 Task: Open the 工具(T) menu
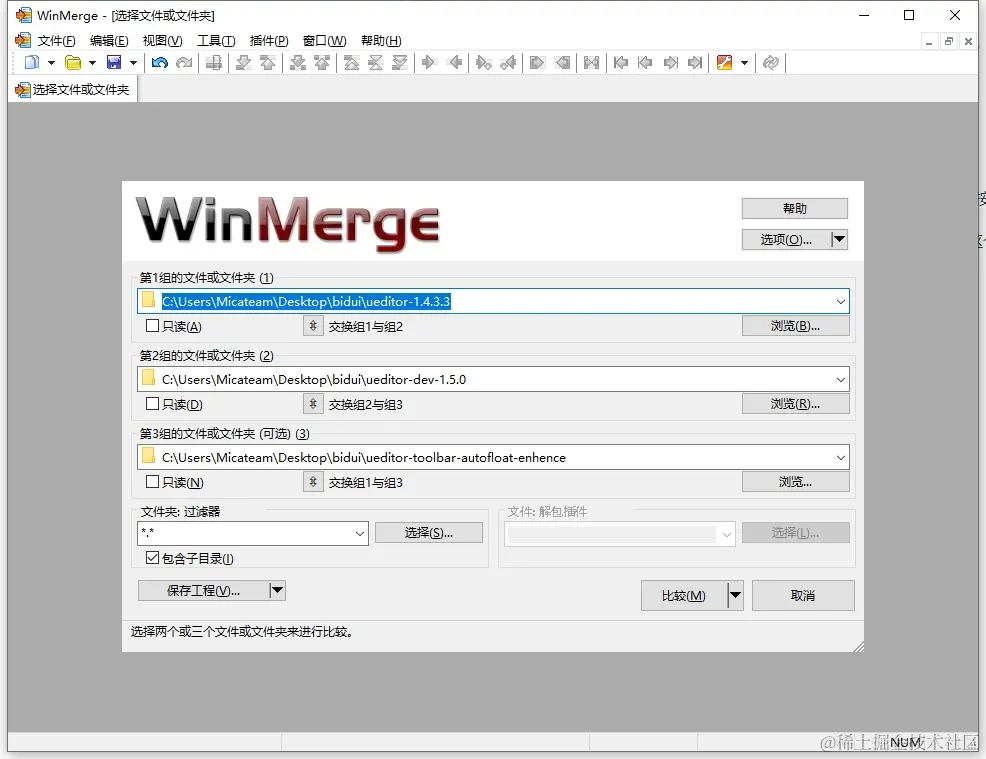(x=216, y=41)
